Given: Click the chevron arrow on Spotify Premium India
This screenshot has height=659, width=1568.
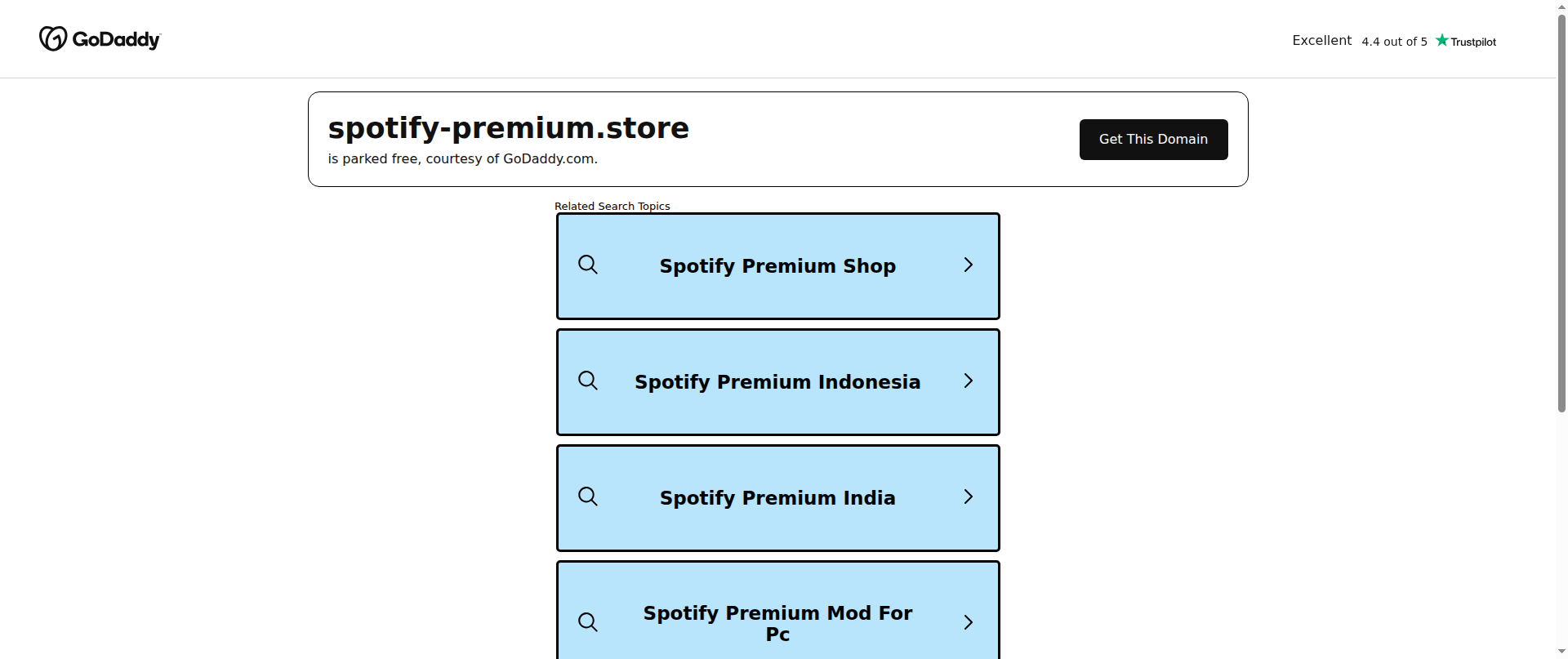Looking at the screenshot, I should (x=969, y=496).
